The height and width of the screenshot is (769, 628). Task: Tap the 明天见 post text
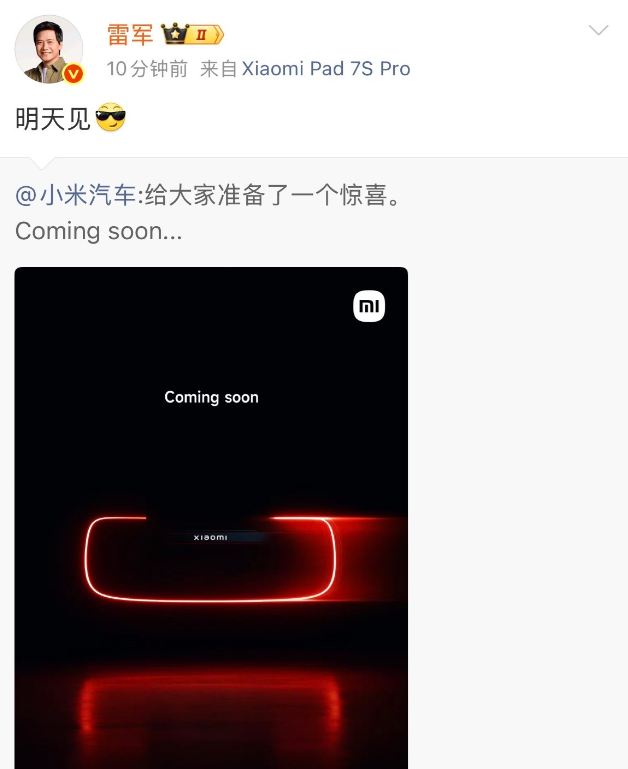click(x=53, y=119)
